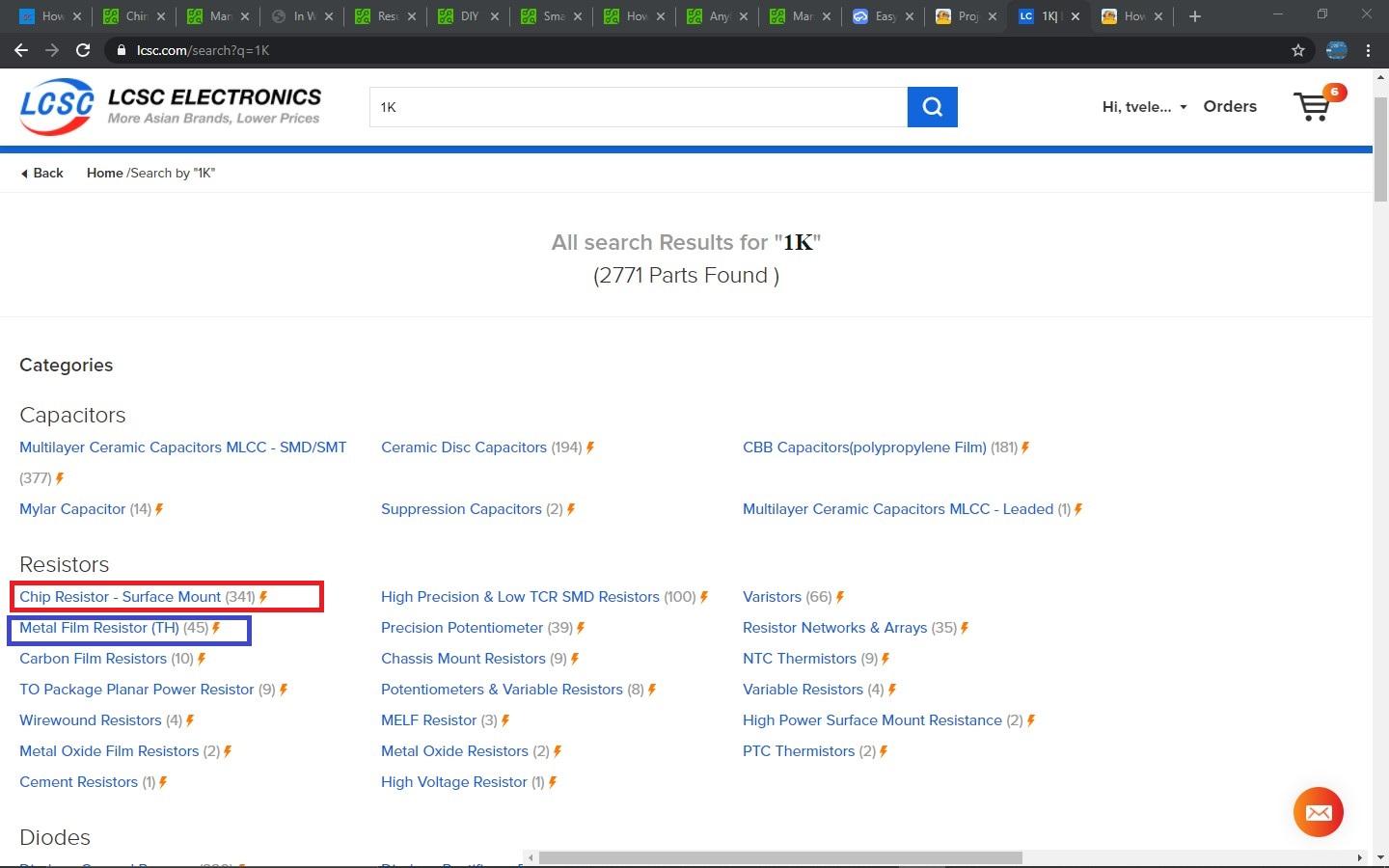Image resolution: width=1389 pixels, height=868 pixels.
Task: Go back with browser back arrow
Action: coord(21,50)
